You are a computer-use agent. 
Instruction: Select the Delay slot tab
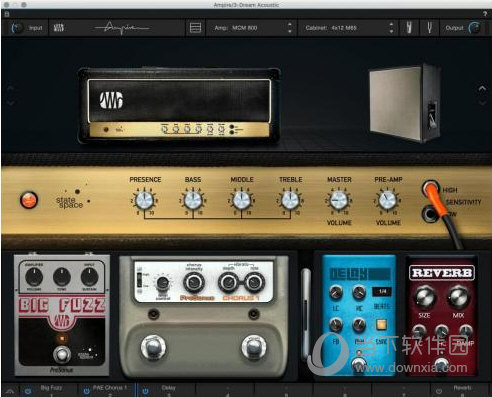(166, 390)
